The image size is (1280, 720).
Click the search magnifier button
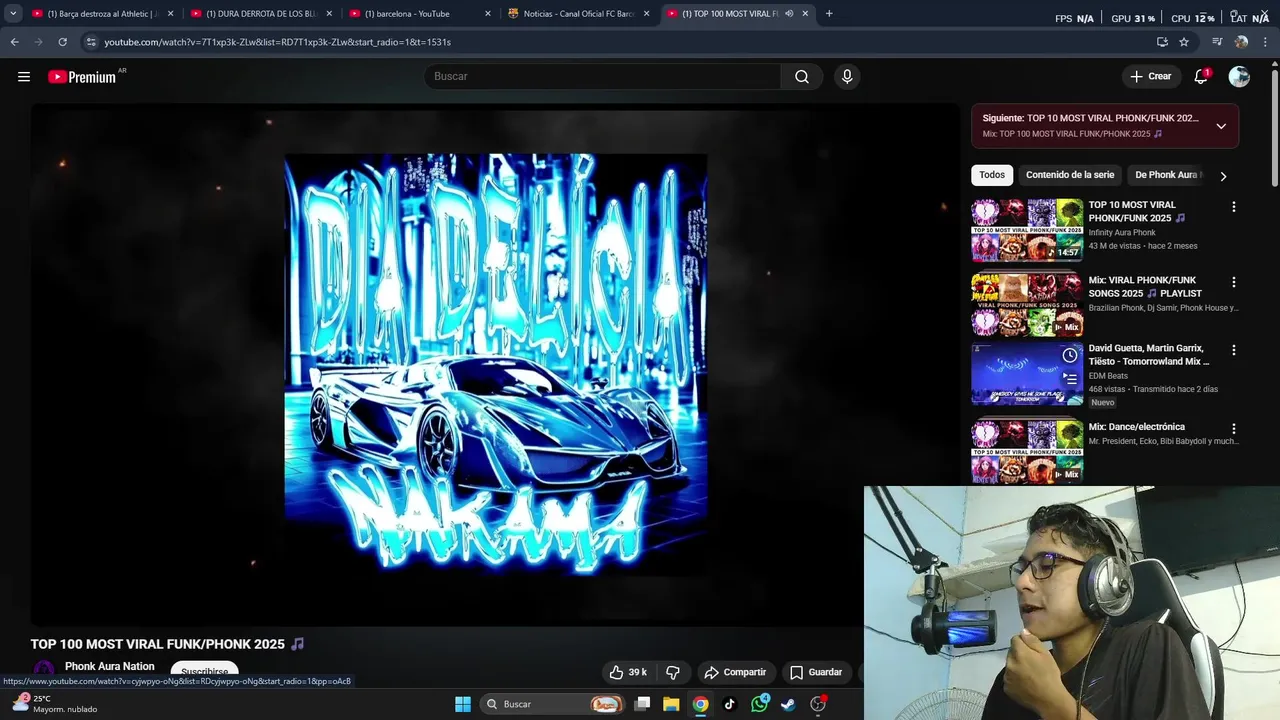802,77
